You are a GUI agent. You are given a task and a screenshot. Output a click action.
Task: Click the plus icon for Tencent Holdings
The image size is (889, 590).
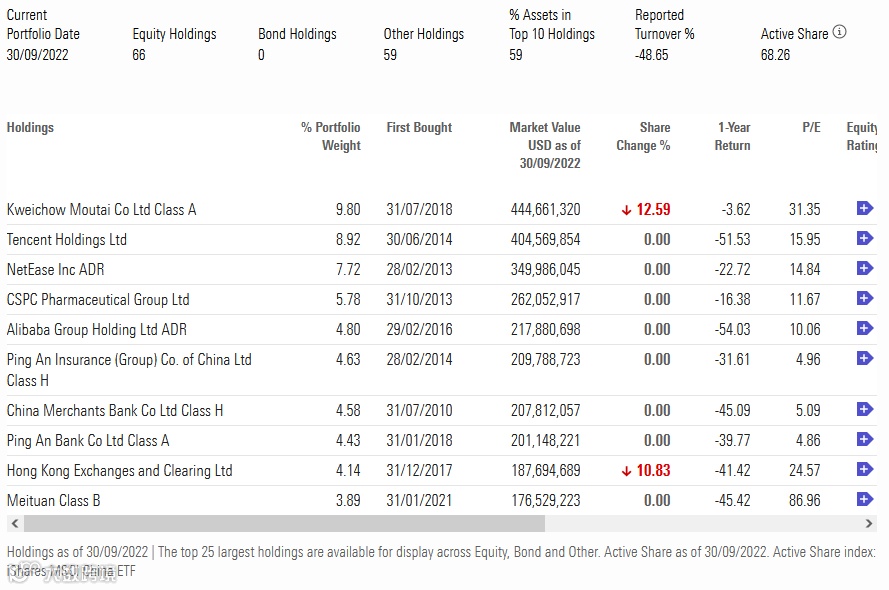pyautogui.click(x=865, y=239)
